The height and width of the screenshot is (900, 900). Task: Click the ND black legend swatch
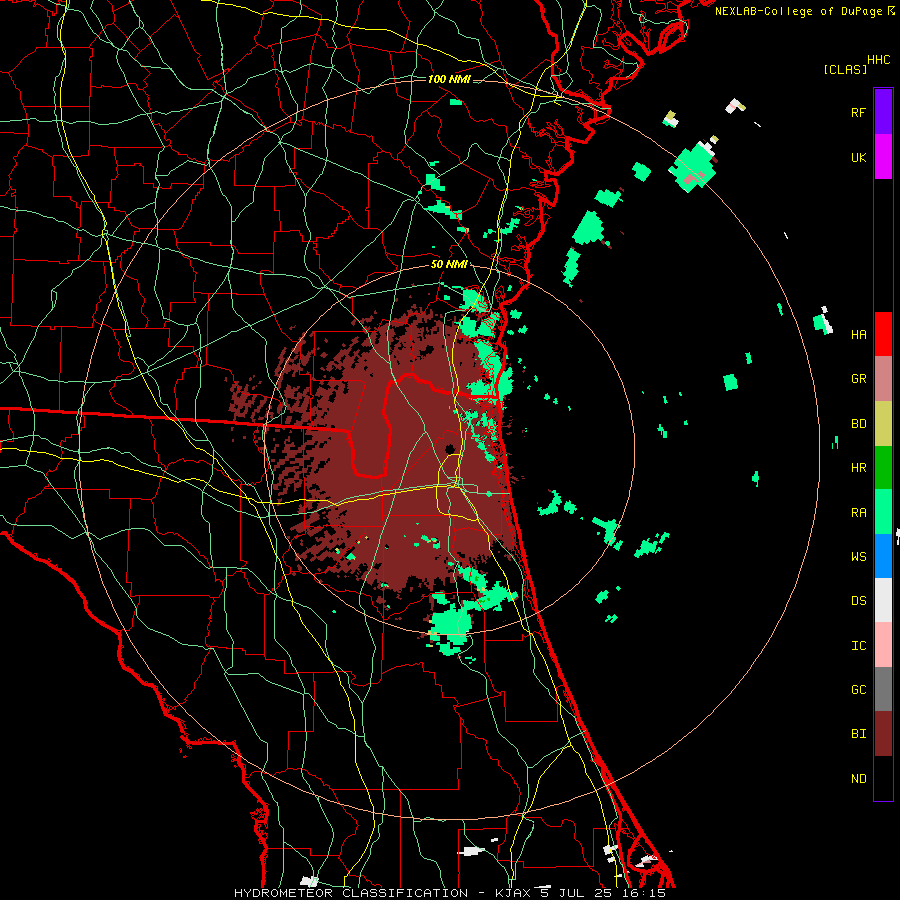(x=883, y=778)
